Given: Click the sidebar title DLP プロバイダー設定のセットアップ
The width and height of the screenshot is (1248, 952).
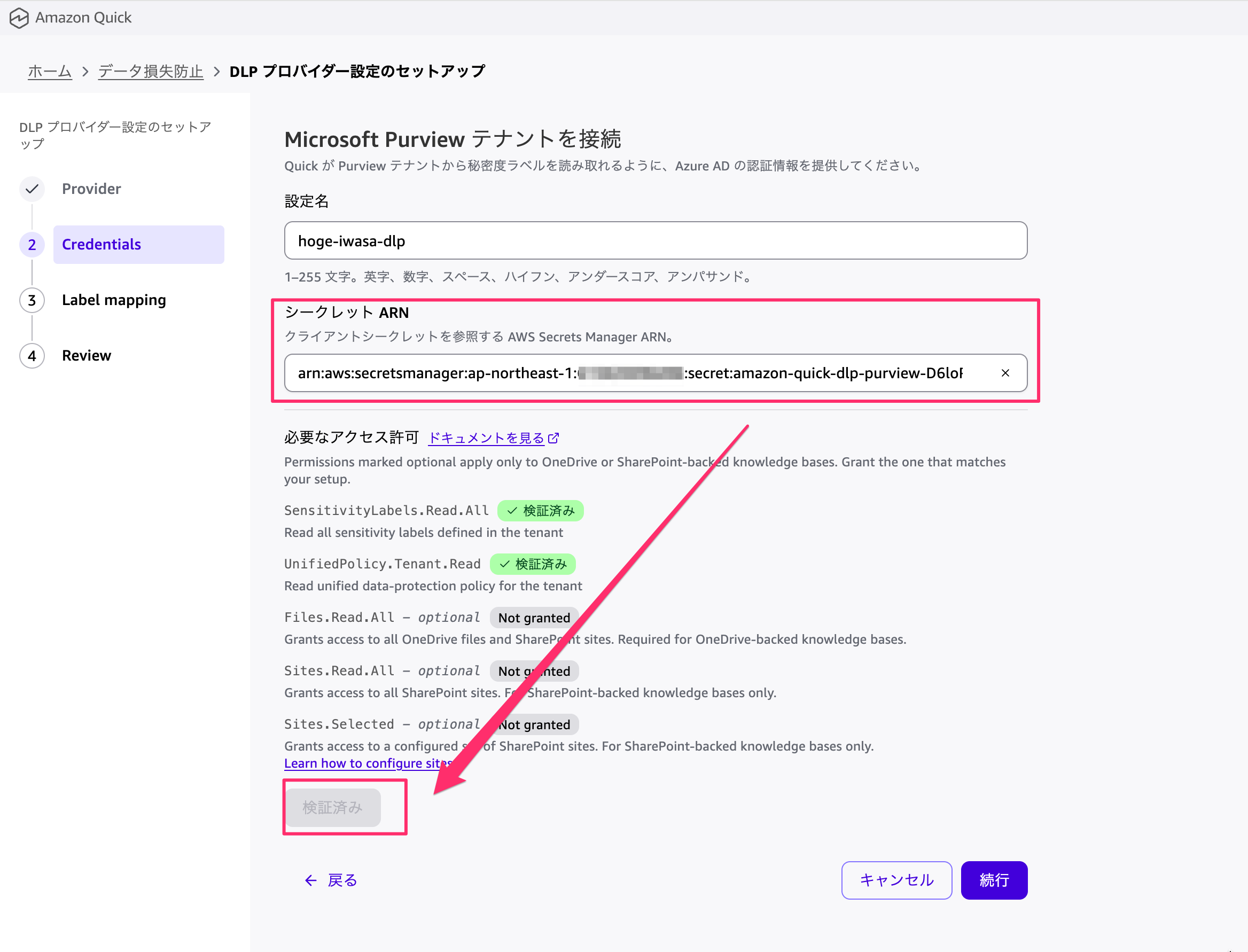Looking at the screenshot, I should 115,135.
